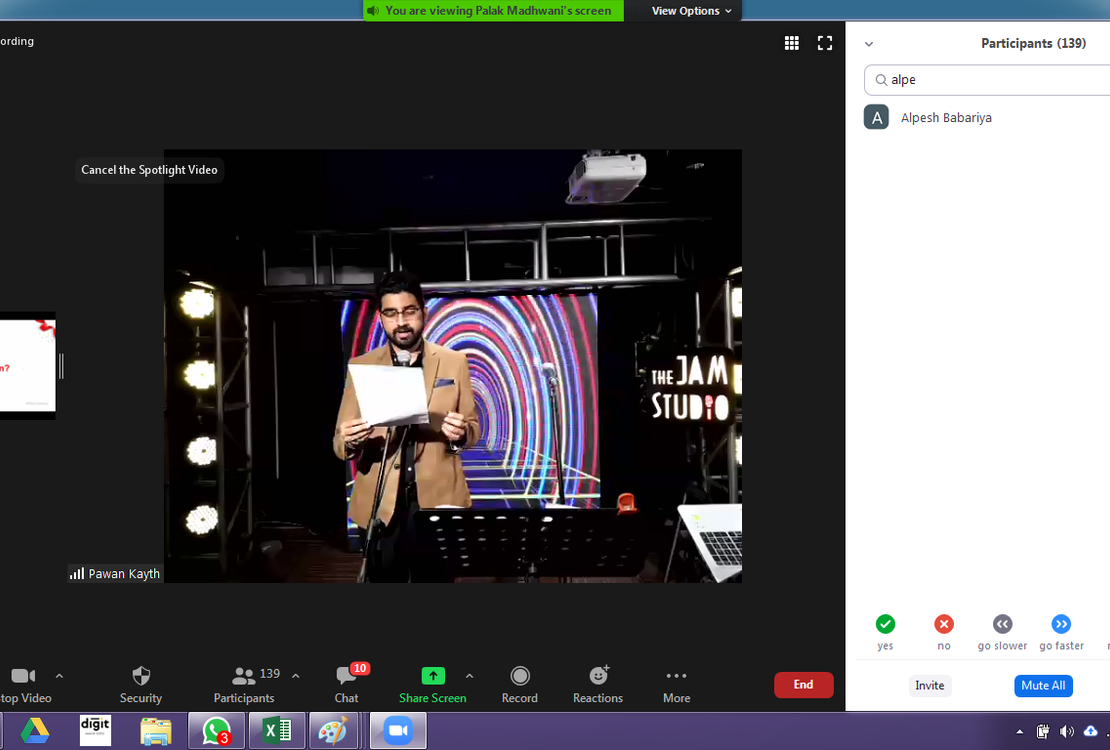Open the Chat panel icon

pyautogui.click(x=347, y=677)
